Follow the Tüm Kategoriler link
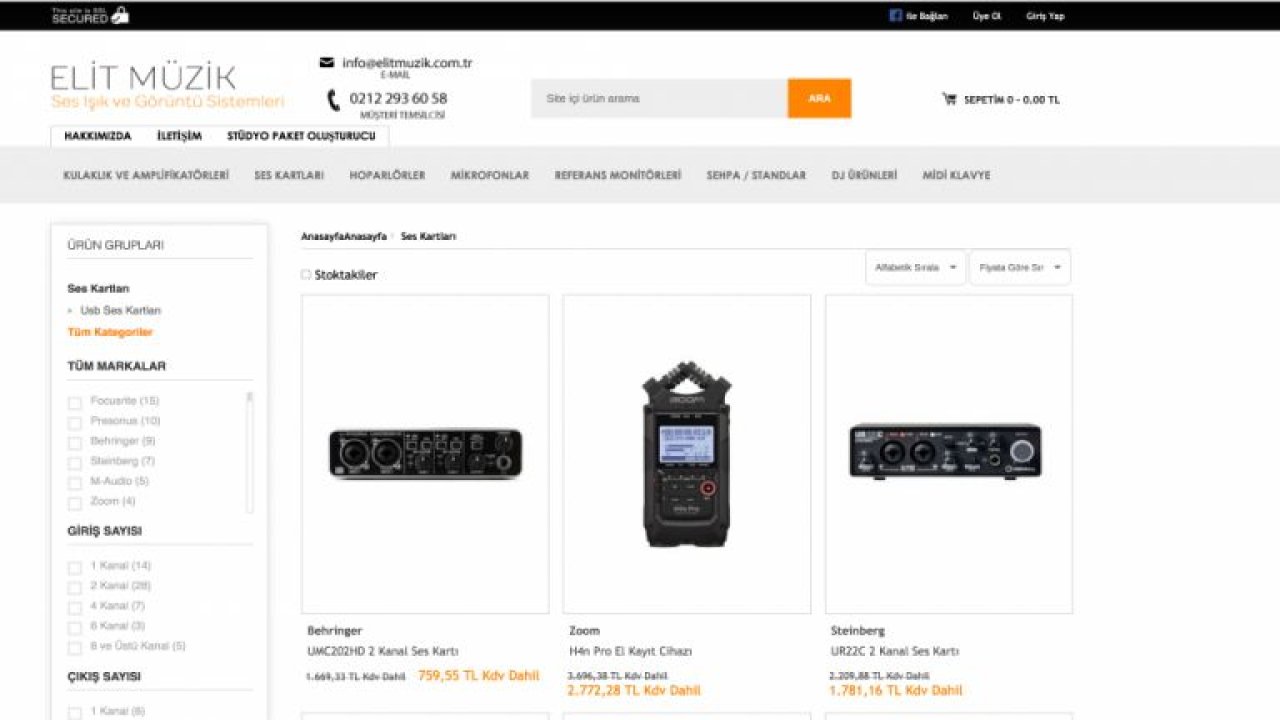The width and height of the screenshot is (1280, 720). (x=110, y=332)
